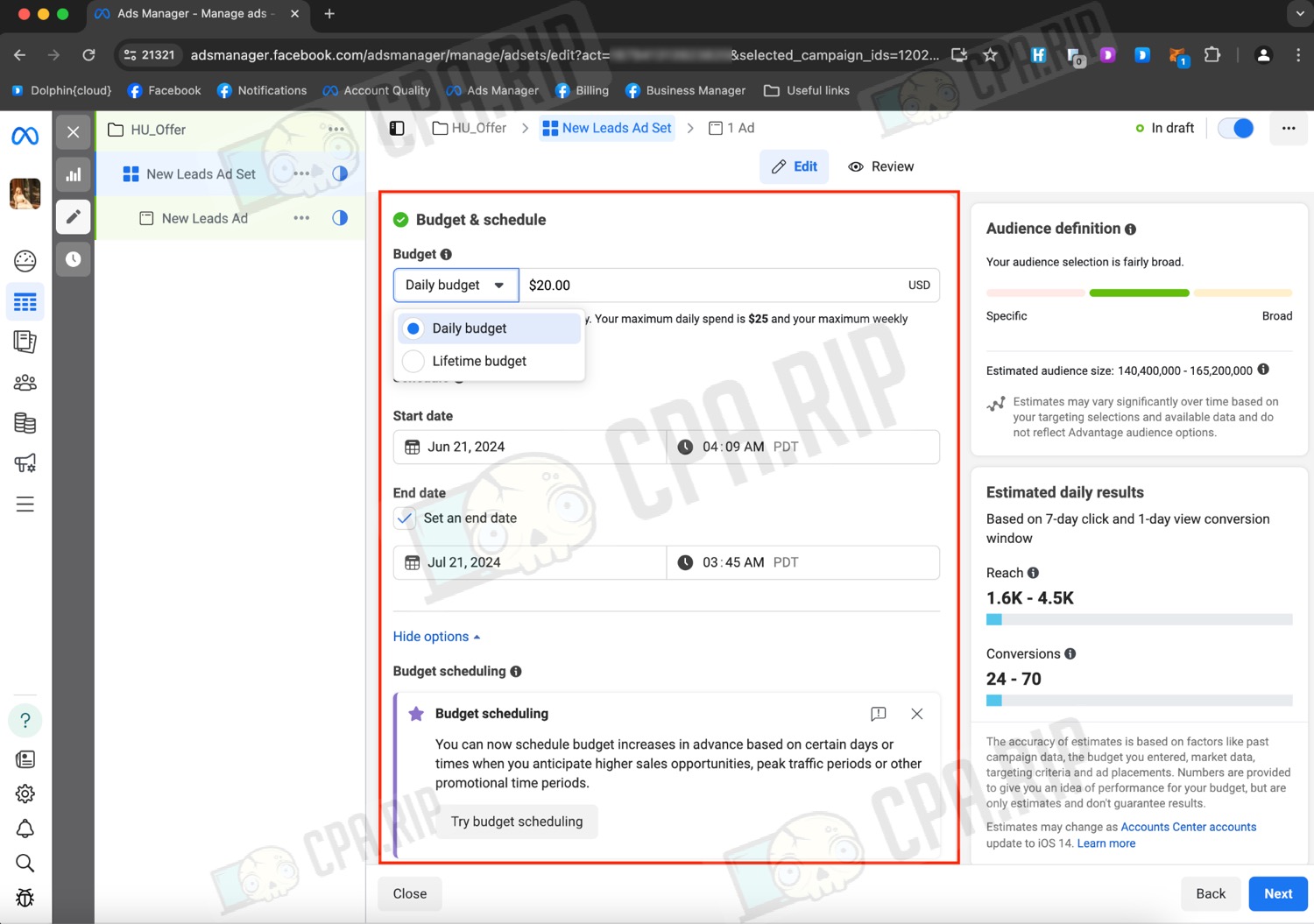Open end date Jul 21, 2024 picker
The width and height of the screenshot is (1314, 924).
529,562
